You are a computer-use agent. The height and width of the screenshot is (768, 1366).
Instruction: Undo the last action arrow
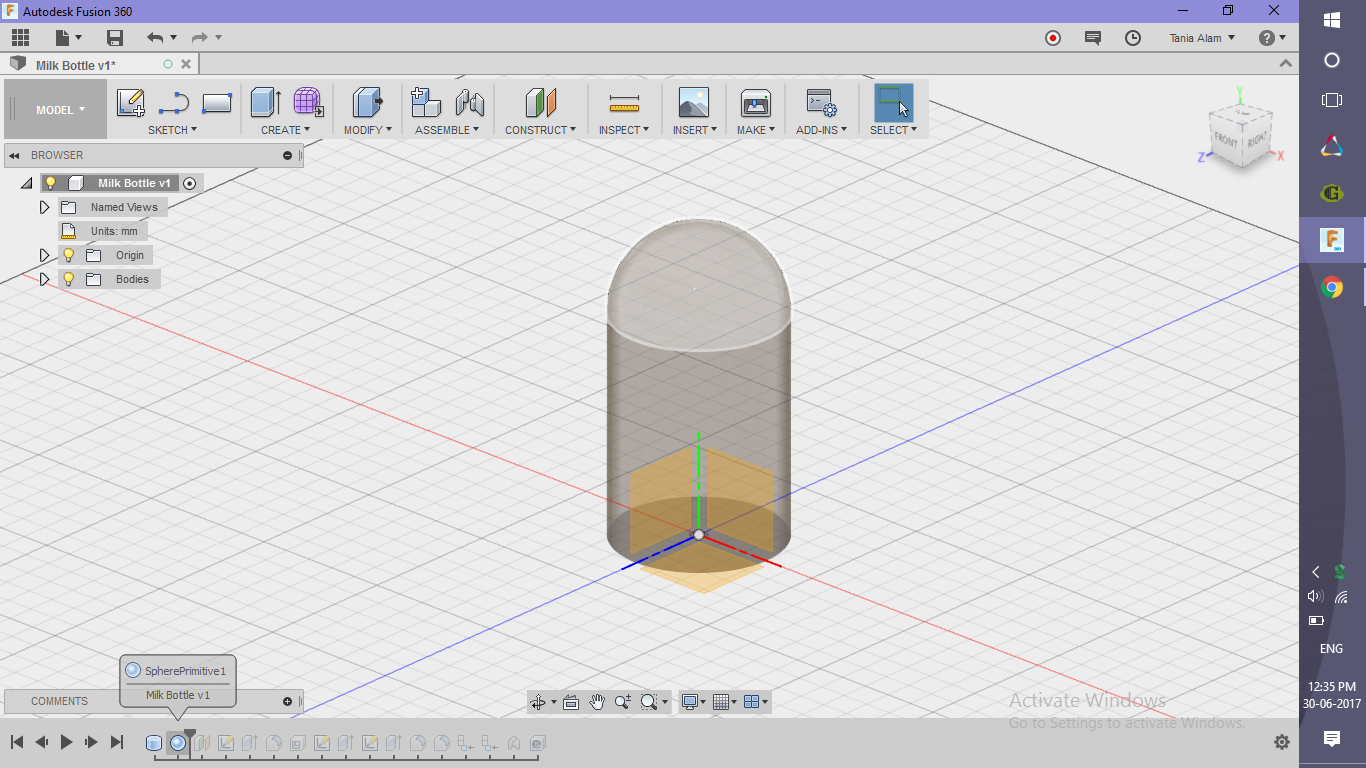tap(155, 38)
